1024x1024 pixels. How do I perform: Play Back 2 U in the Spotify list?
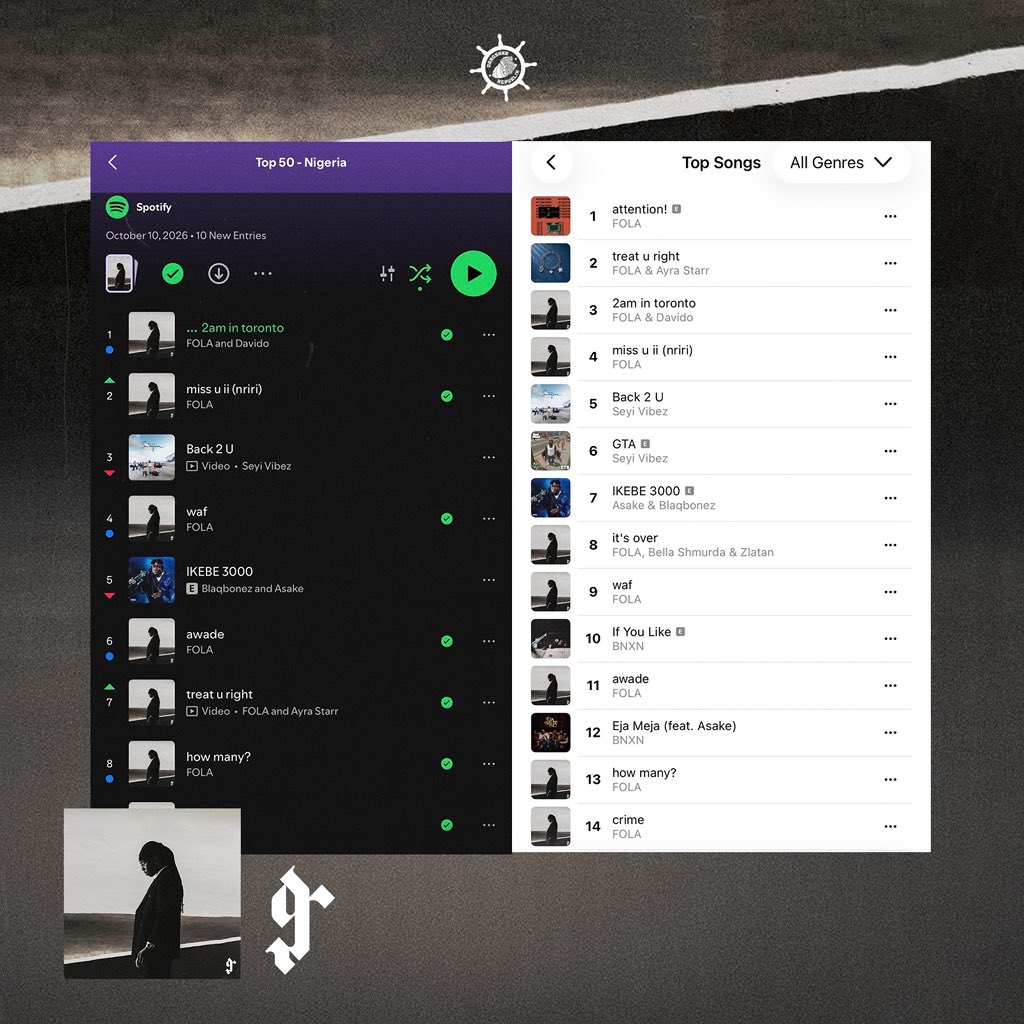click(x=300, y=457)
